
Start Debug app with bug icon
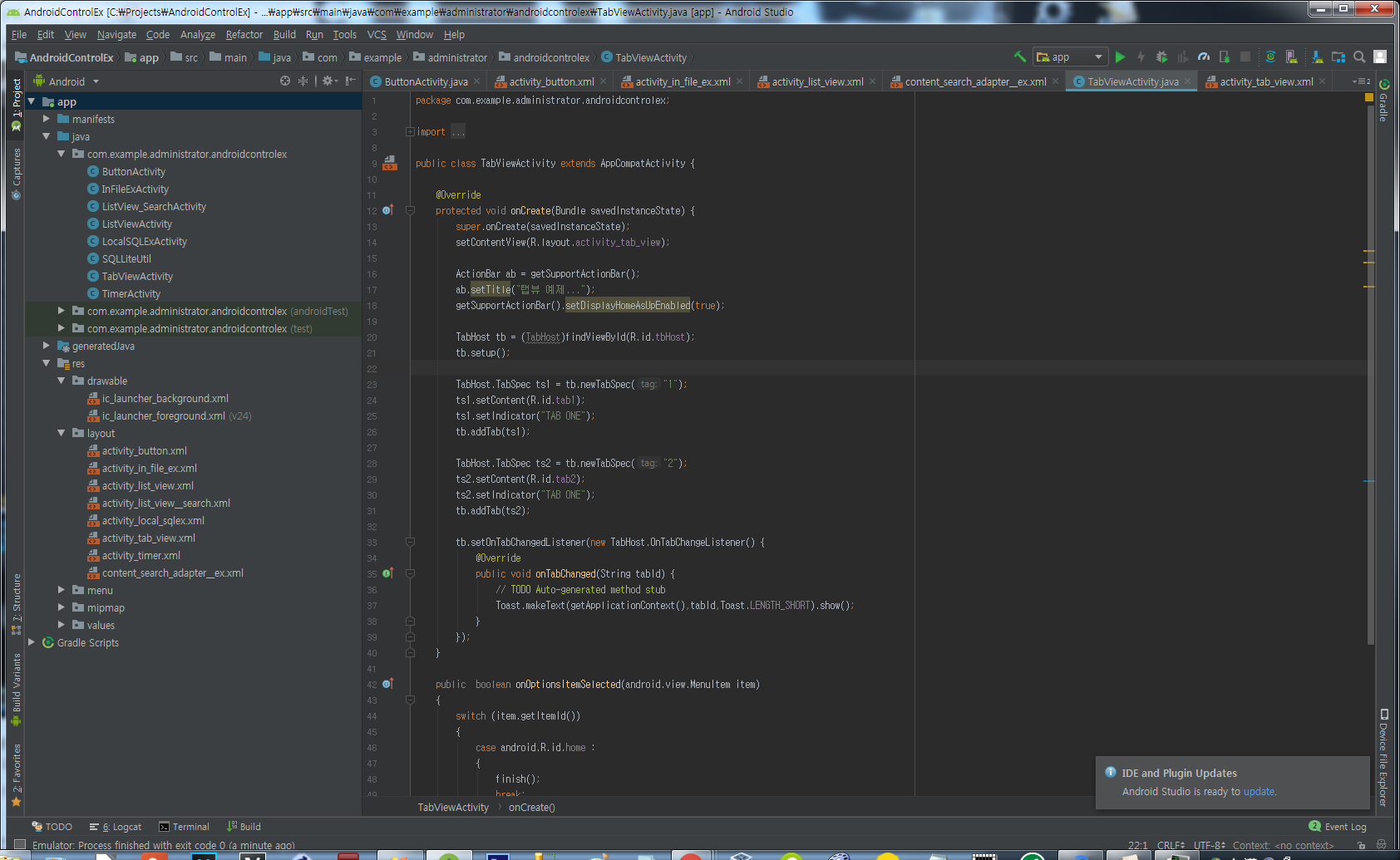click(1161, 57)
